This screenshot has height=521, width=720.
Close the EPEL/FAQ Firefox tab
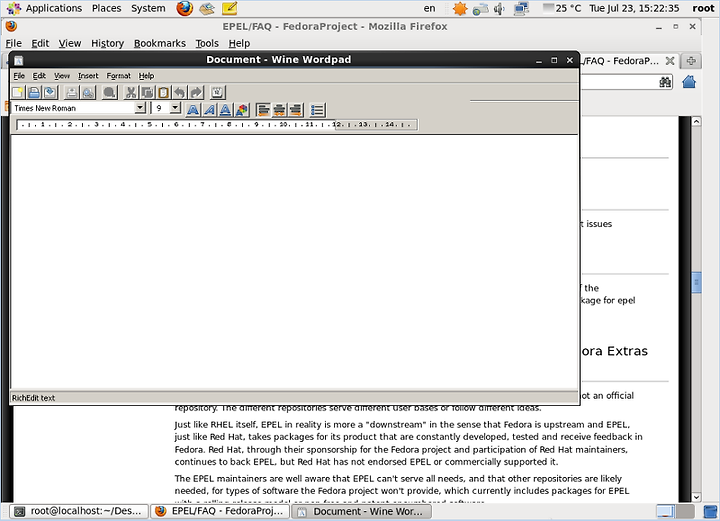[x=670, y=61]
